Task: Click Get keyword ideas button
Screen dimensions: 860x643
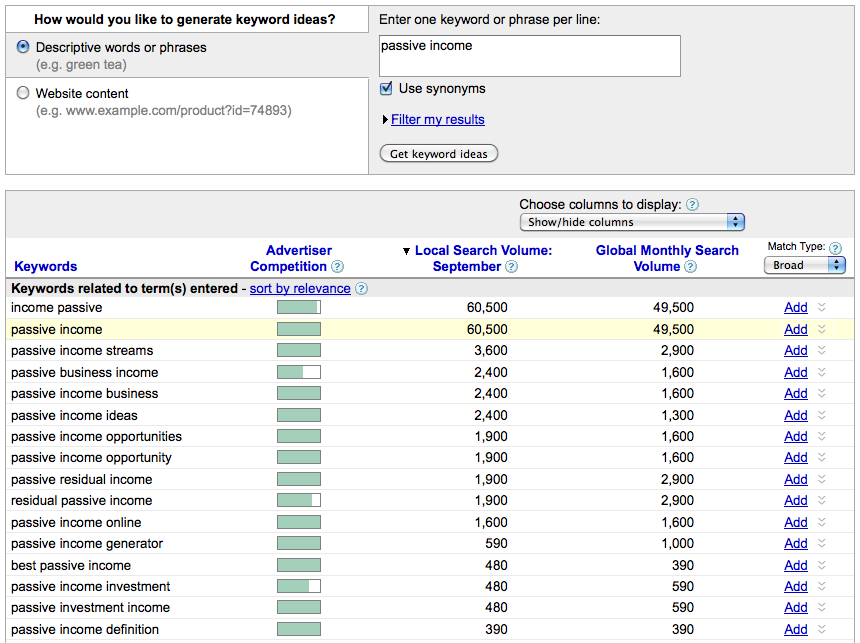Action: (439, 154)
